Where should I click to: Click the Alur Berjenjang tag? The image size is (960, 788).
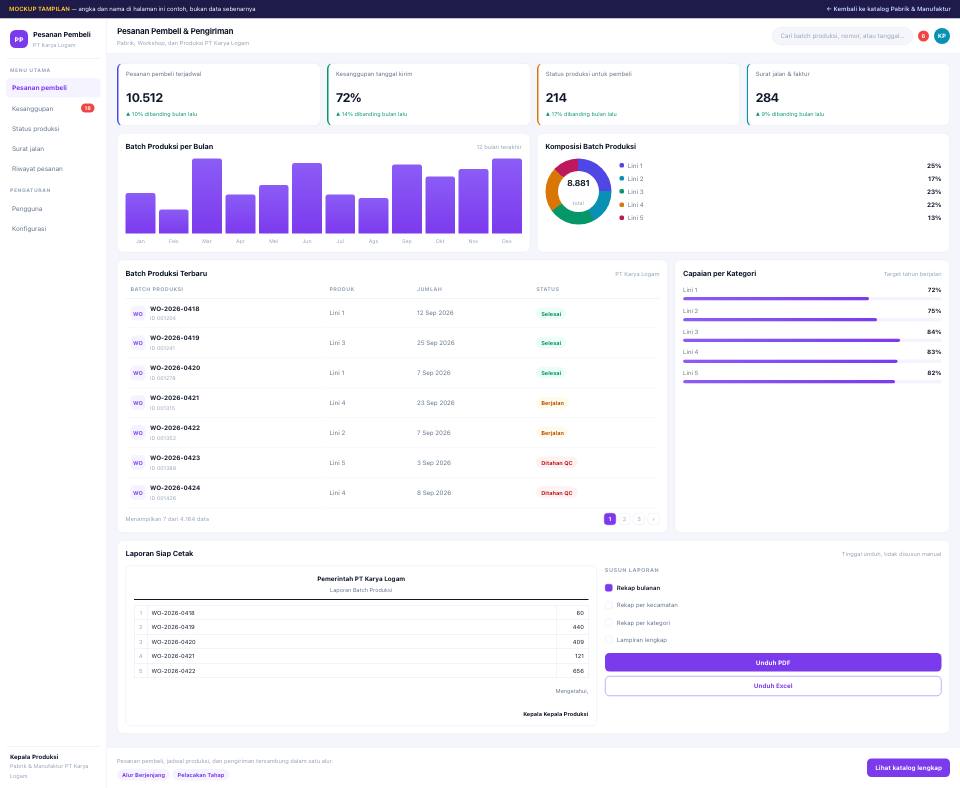tap(143, 775)
